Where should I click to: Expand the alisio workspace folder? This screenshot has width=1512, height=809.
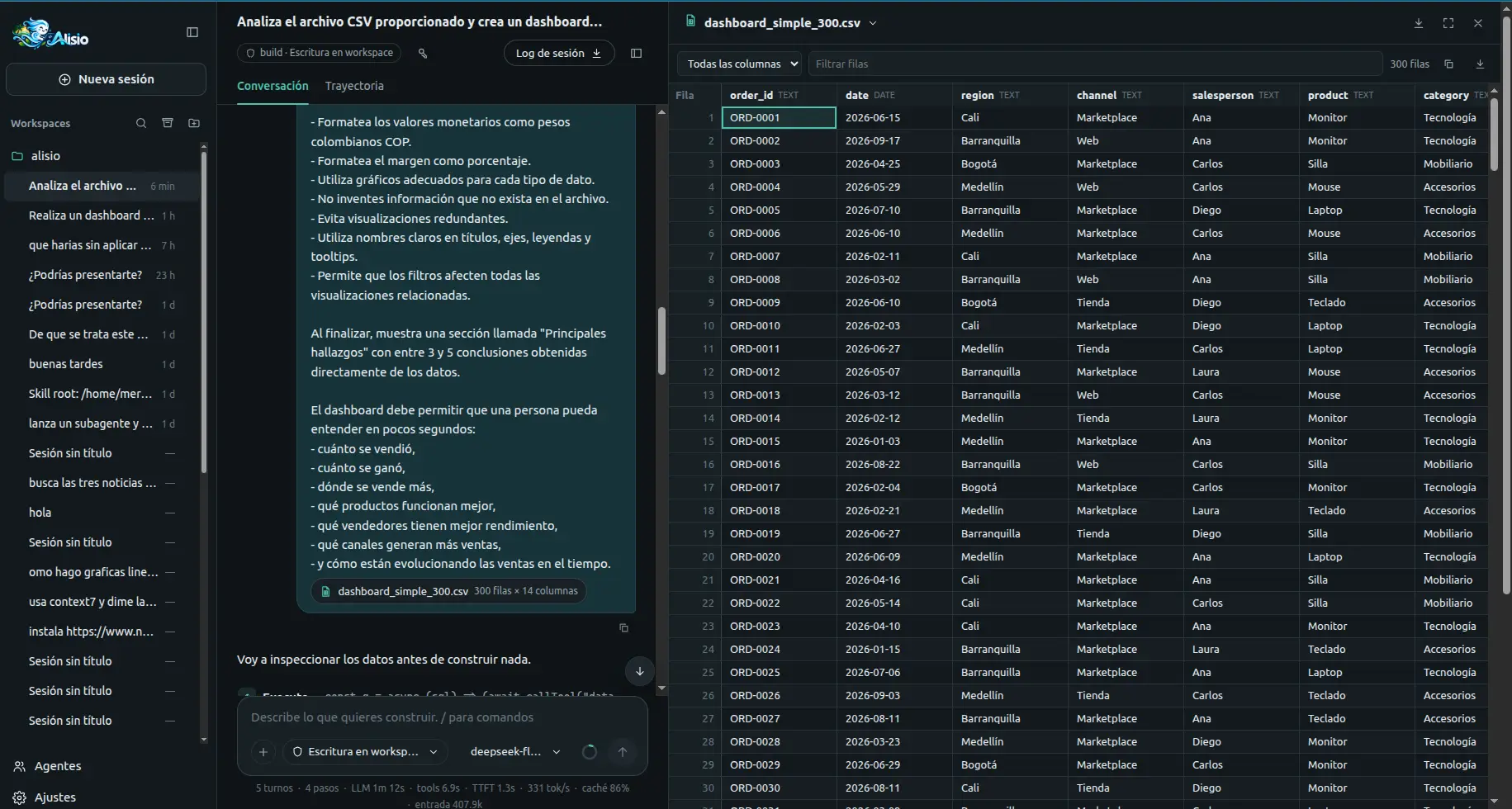click(x=45, y=155)
